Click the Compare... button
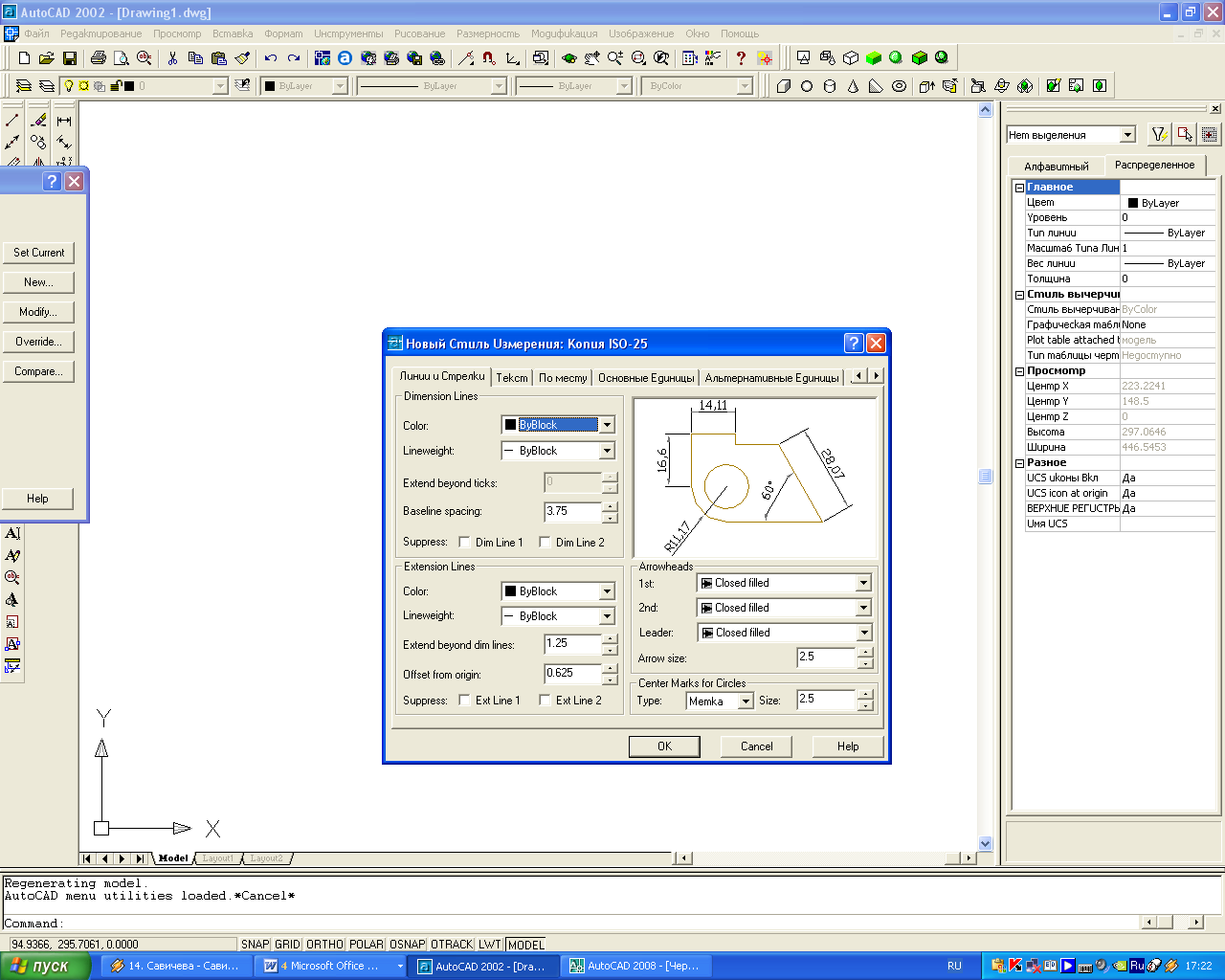This screenshot has width=1225, height=980. [38, 371]
